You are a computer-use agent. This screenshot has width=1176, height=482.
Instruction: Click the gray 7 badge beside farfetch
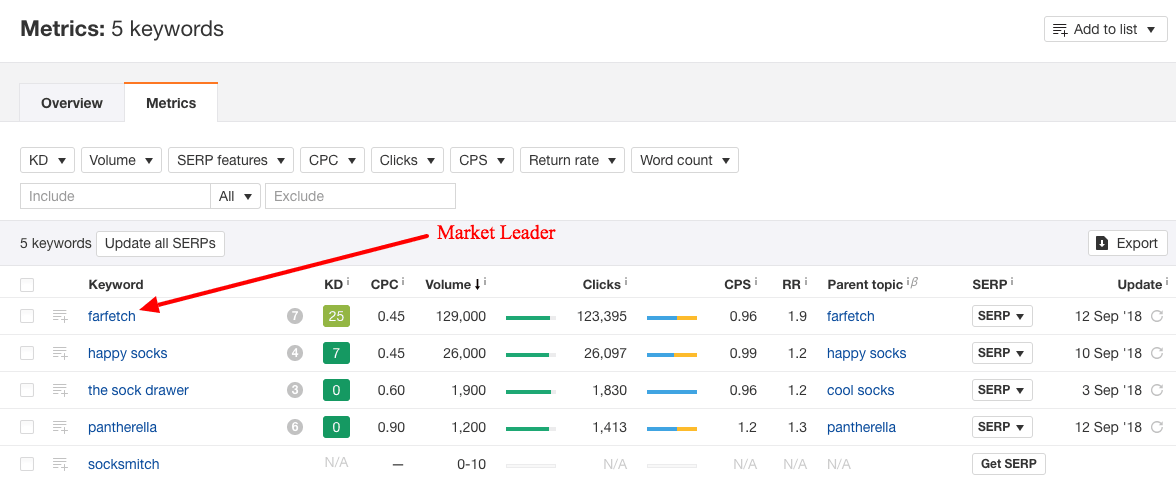[x=295, y=316]
